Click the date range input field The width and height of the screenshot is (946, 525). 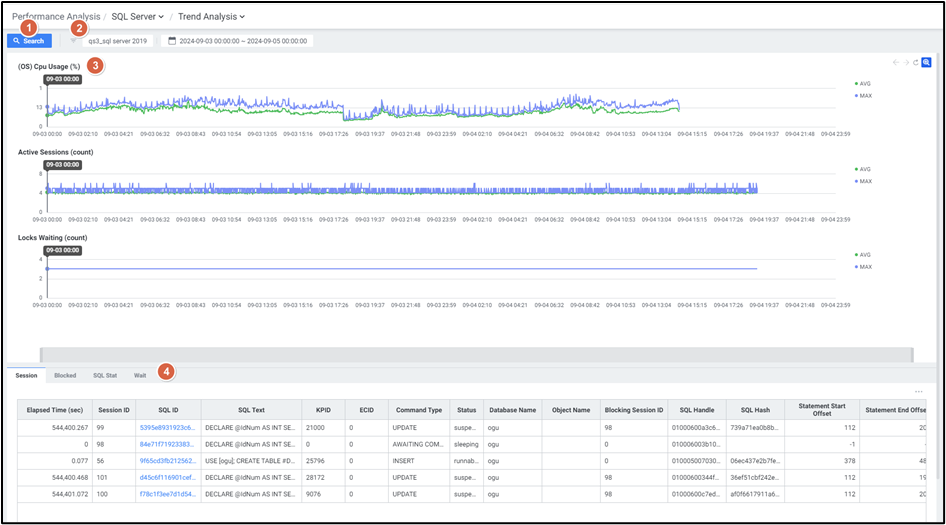tap(243, 41)
